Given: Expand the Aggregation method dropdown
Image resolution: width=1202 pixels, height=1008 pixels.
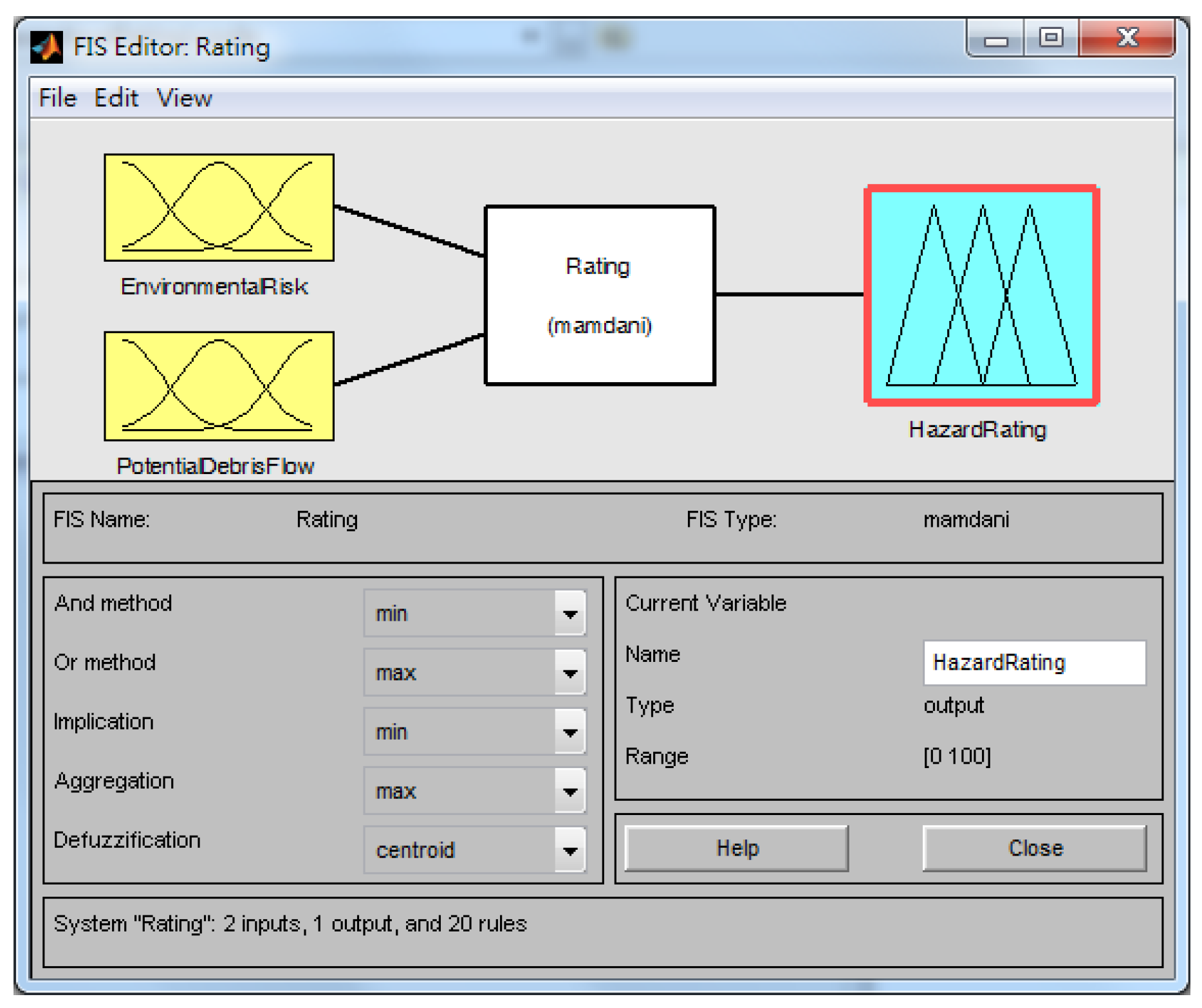Looking at the screenshot, I should [475, 791].
